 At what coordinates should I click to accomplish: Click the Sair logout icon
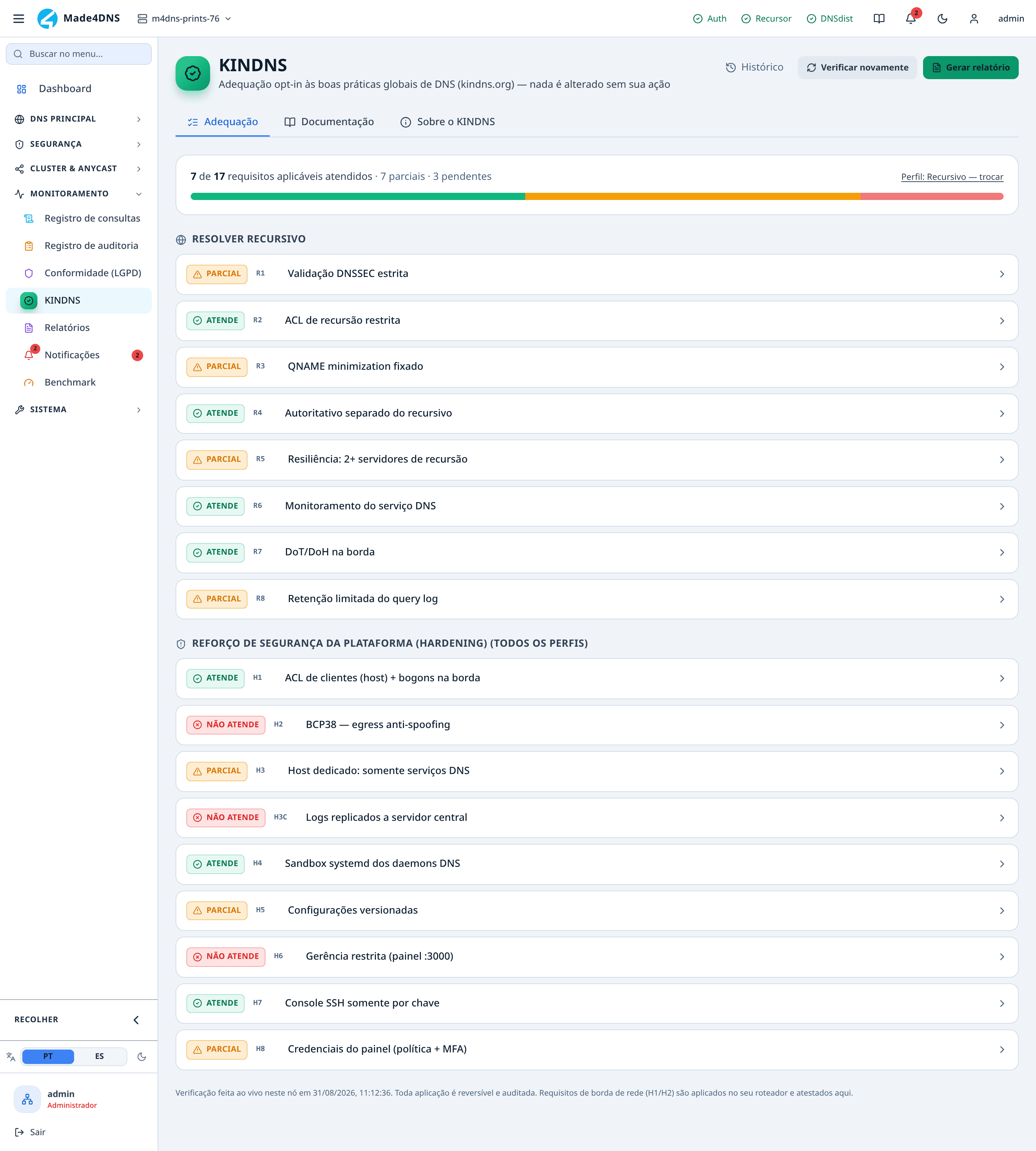(19, 1132)
